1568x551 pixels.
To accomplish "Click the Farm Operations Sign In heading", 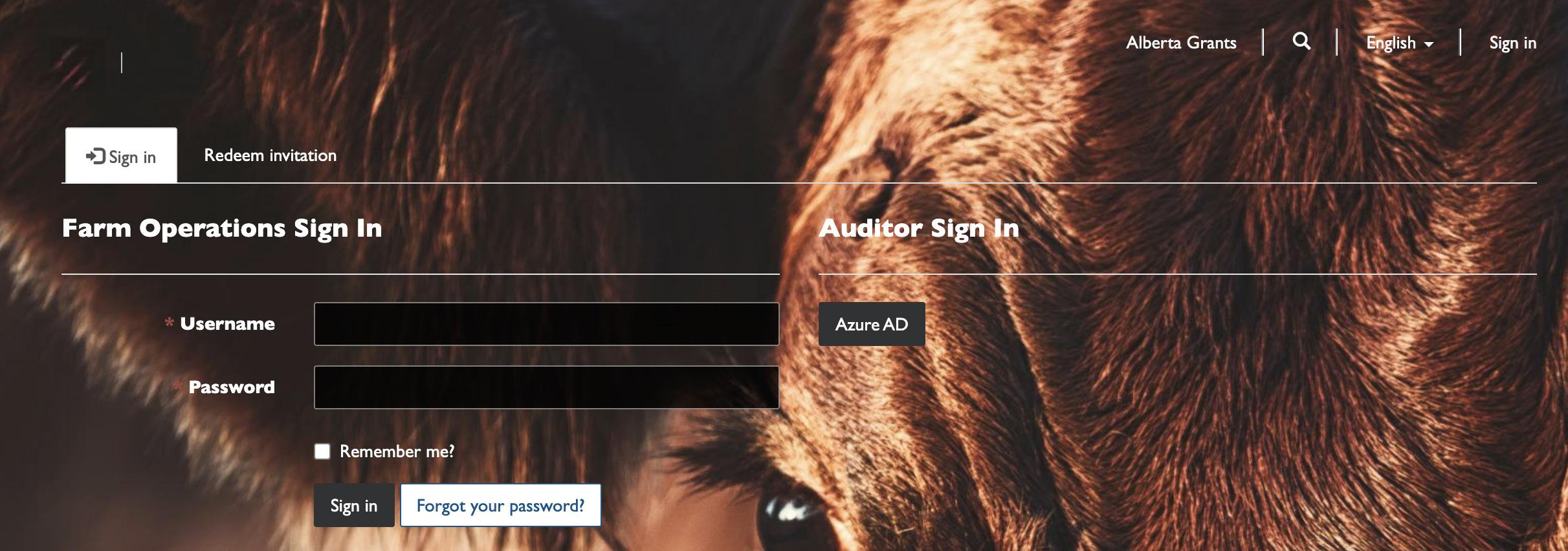I will [x=222, y=228].
